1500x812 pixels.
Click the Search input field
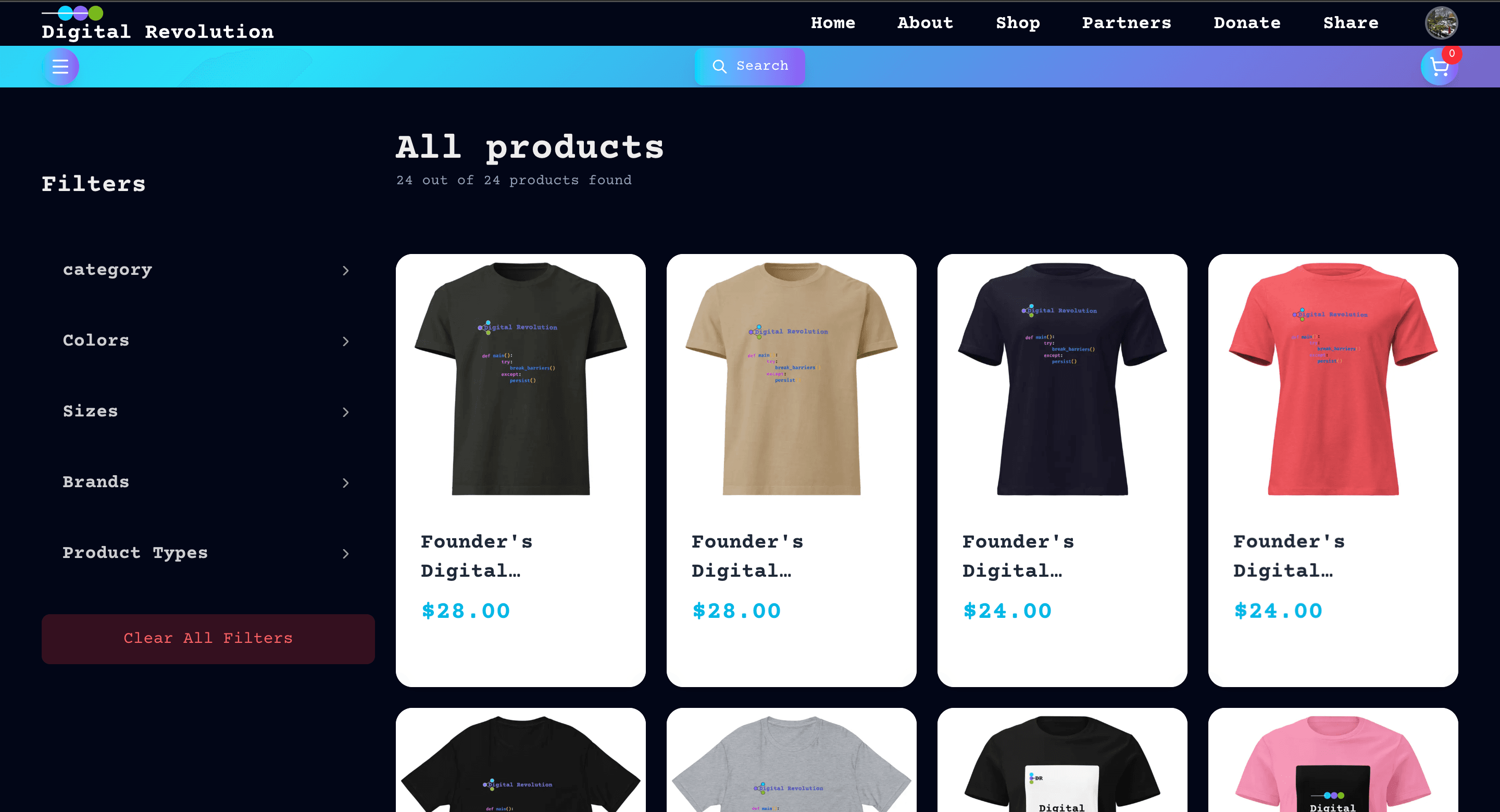(750, 66)
